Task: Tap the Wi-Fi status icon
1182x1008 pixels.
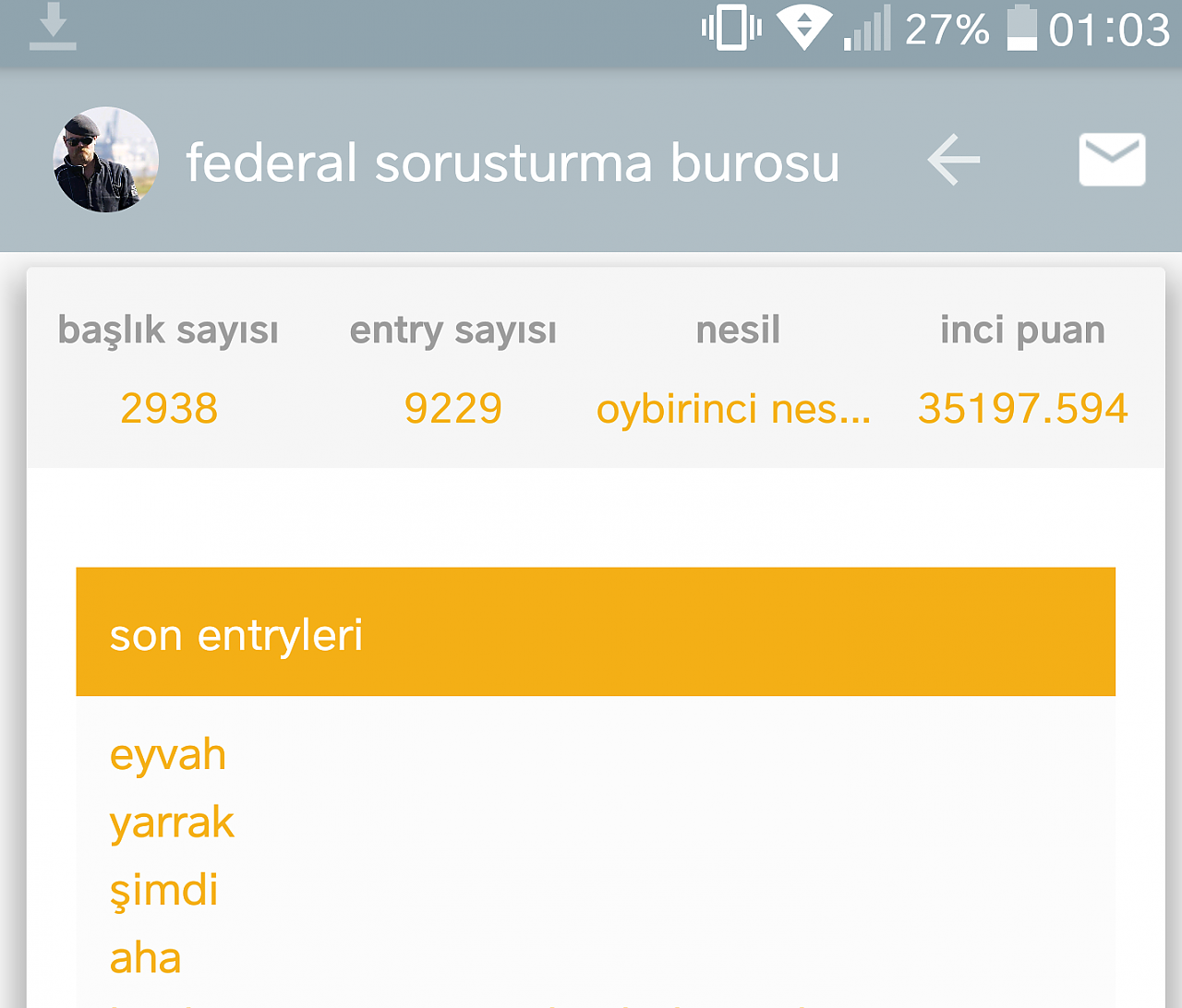Action: (x=803, y=28)
